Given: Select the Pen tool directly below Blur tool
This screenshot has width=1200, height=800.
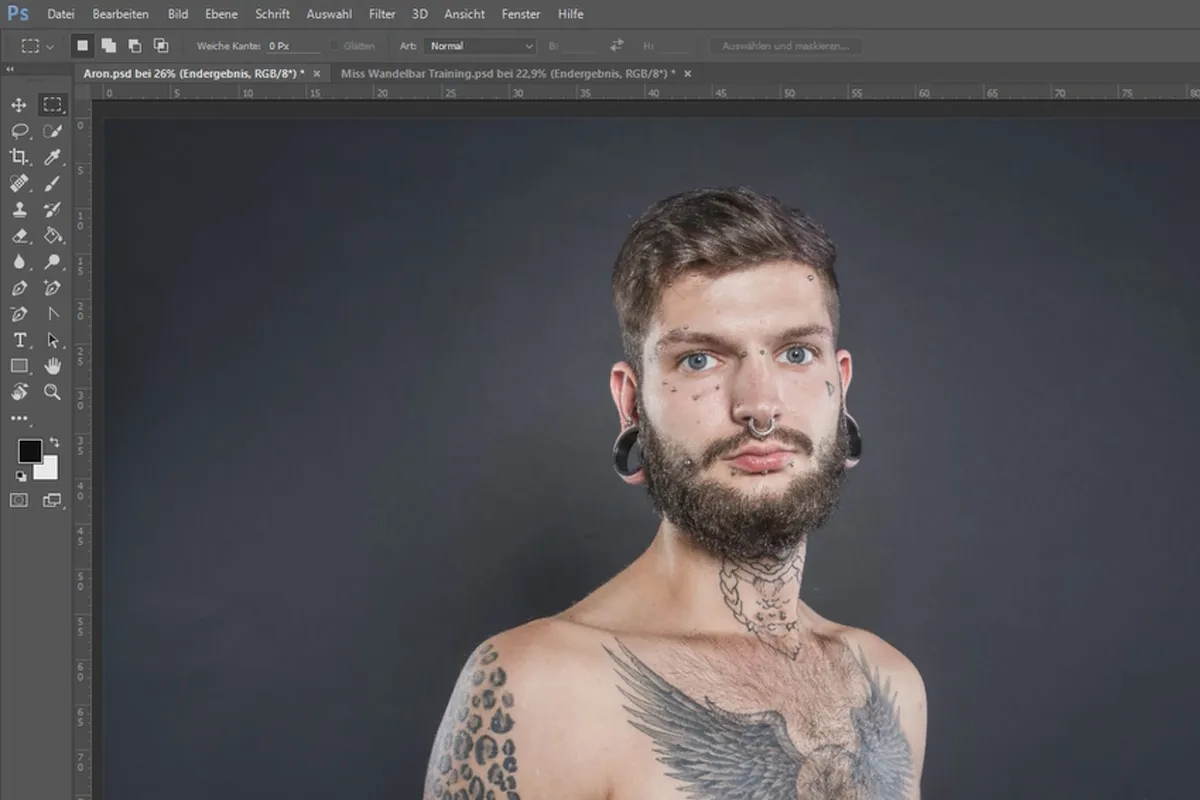Looking at the screenshot, I should [19, 288].
